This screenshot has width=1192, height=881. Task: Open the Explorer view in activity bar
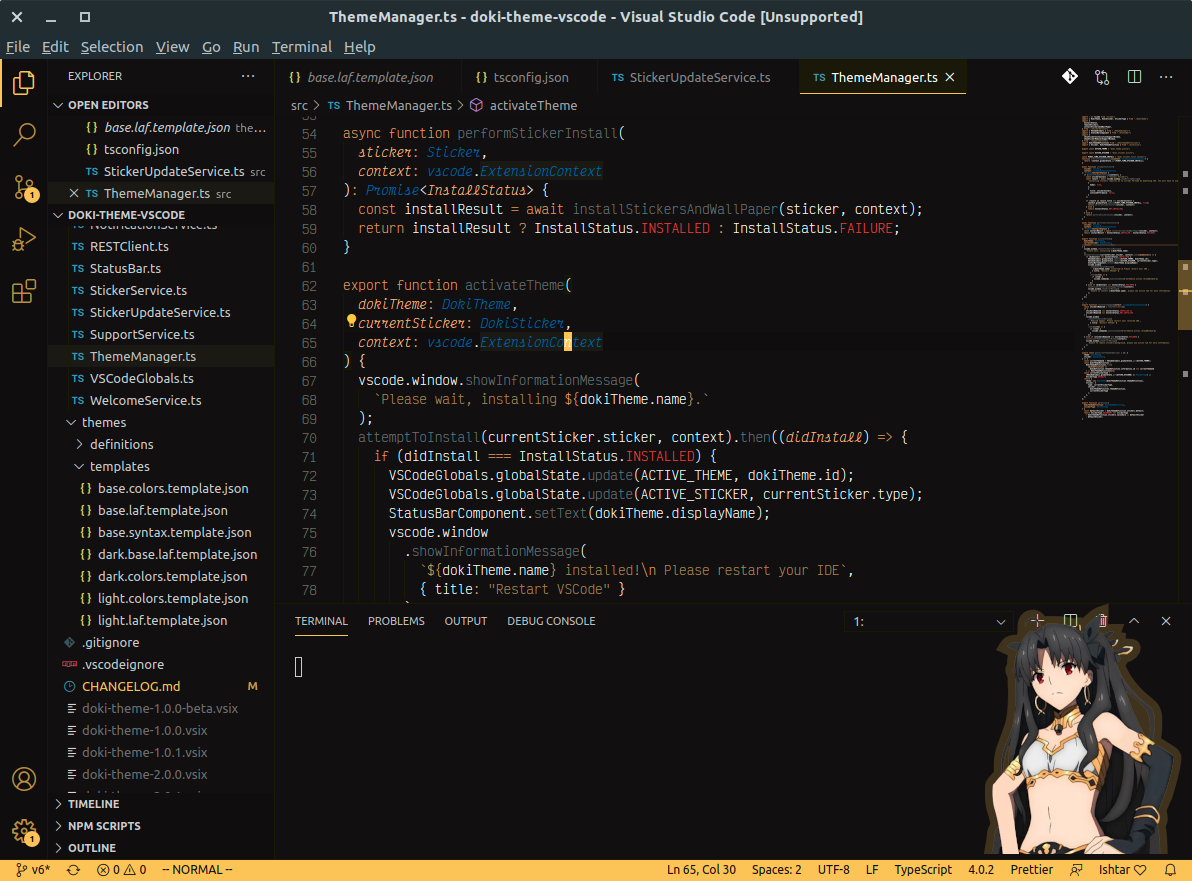point(24,83)
